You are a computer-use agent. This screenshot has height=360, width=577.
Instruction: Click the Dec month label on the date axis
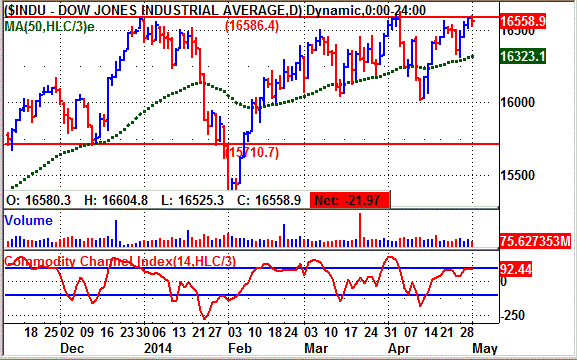tap(72, 348)
